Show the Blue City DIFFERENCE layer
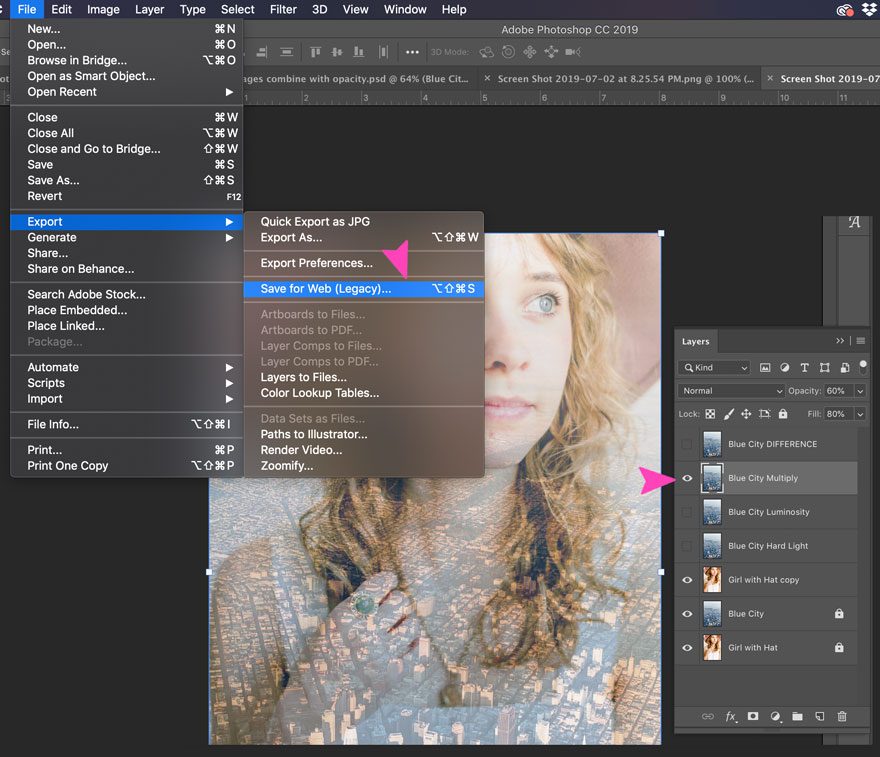The width and height of the screenshot is (880, 757). tap(687, 444)
